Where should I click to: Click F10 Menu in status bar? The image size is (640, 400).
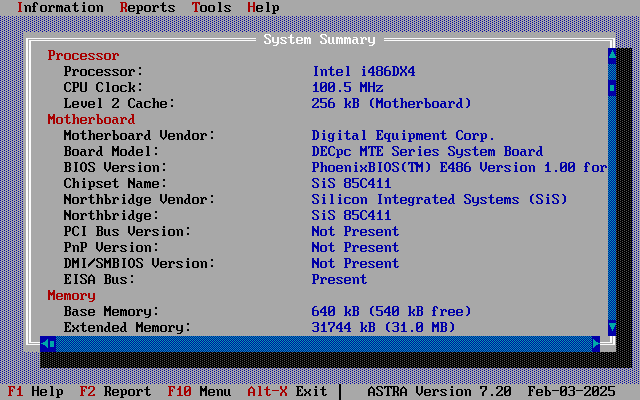point(199,391)
